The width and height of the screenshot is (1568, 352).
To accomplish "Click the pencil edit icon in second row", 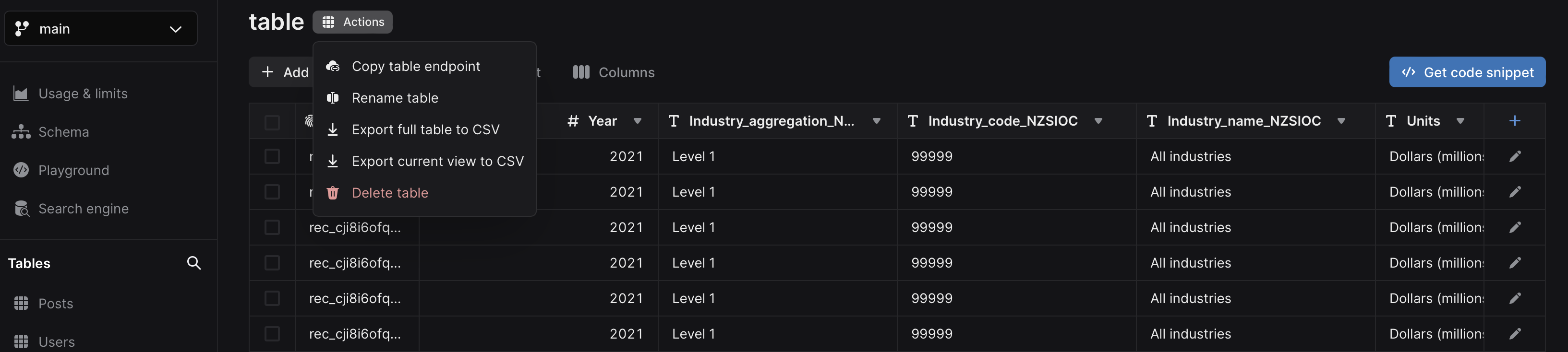I will 1515,192.
